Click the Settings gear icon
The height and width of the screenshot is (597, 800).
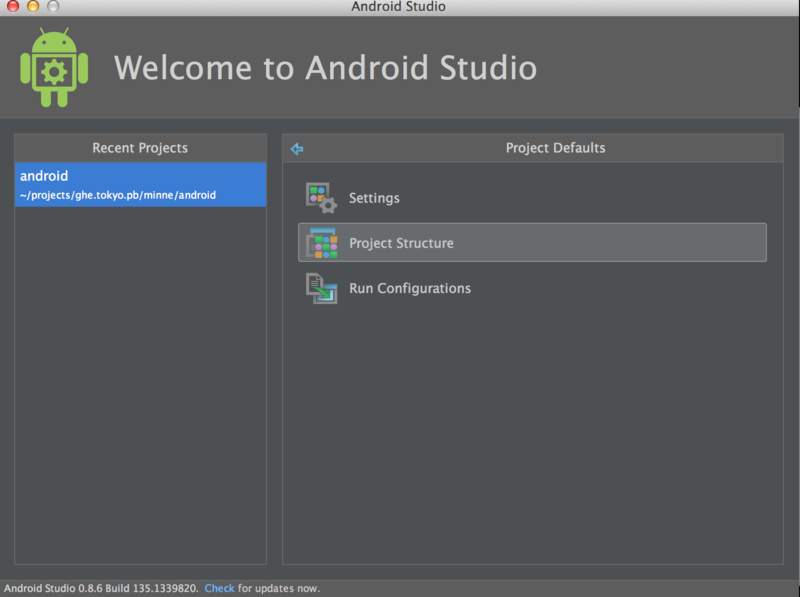(321, 197)
